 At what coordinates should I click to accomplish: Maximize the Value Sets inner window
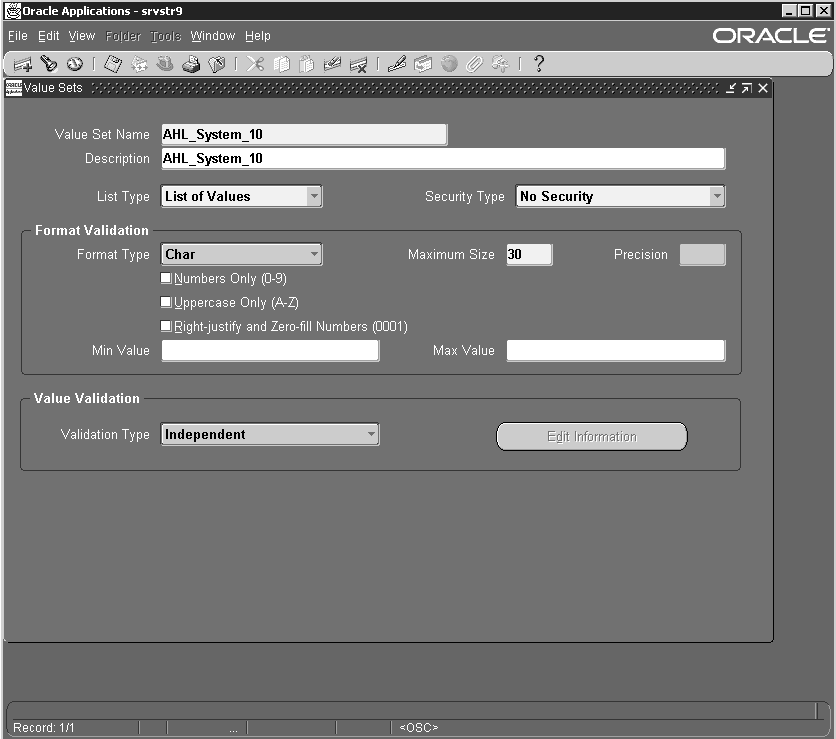click(747, 88)
